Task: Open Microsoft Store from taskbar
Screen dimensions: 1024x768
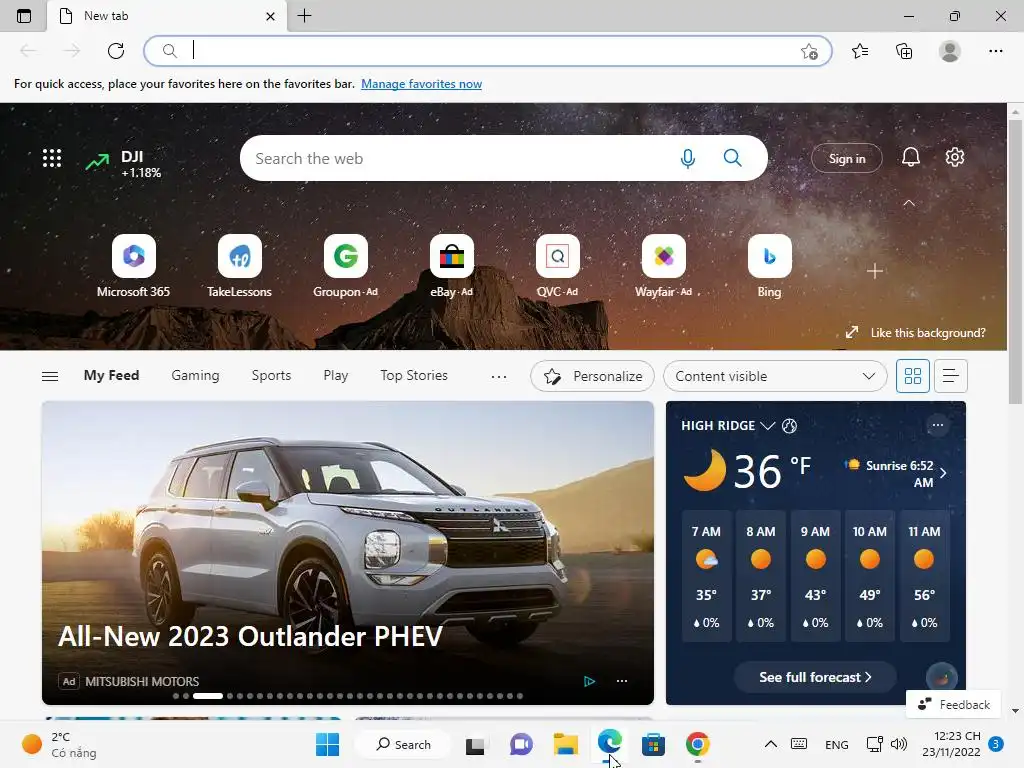Action: coord(653,744)
